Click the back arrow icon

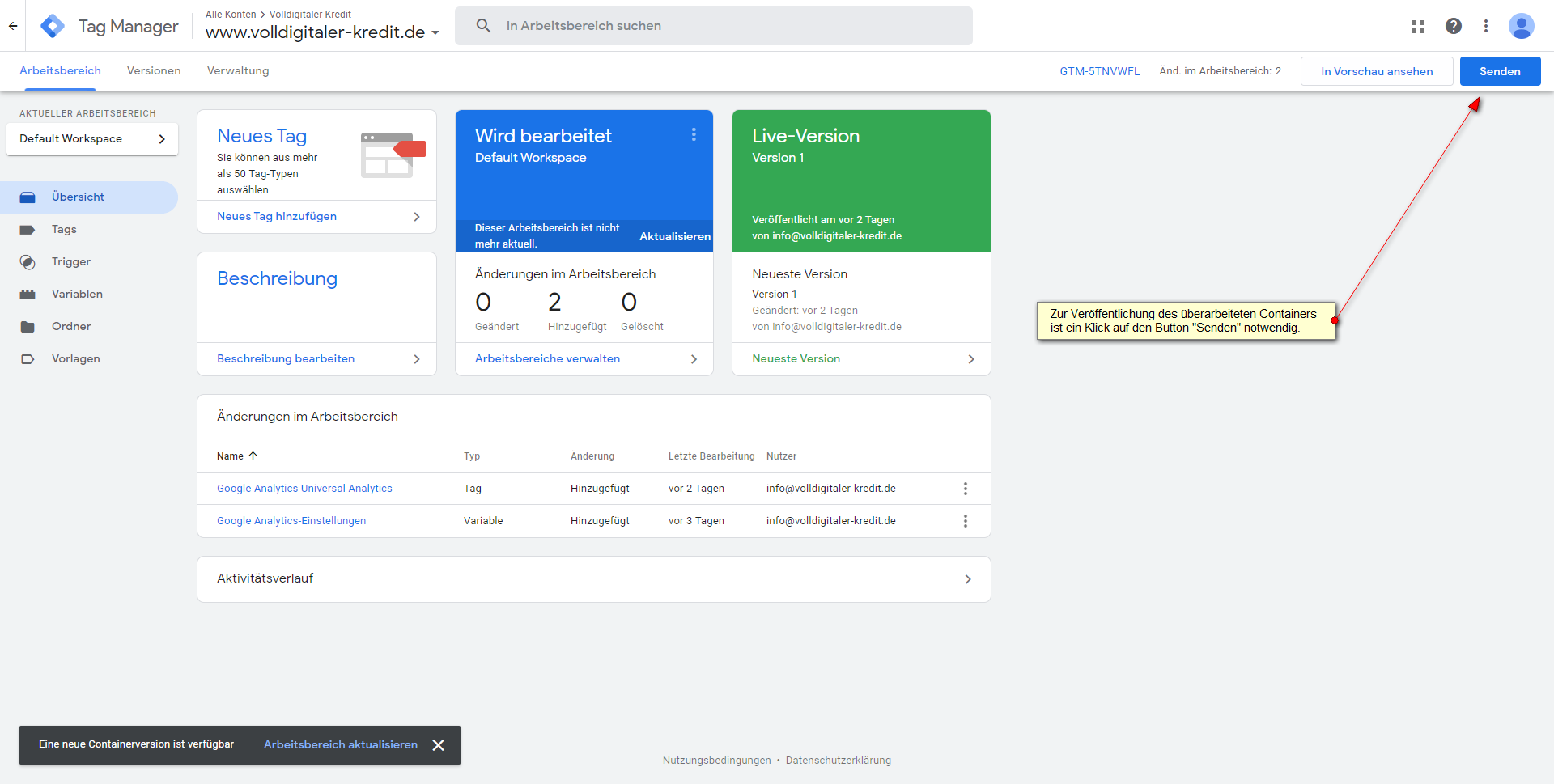13,26
